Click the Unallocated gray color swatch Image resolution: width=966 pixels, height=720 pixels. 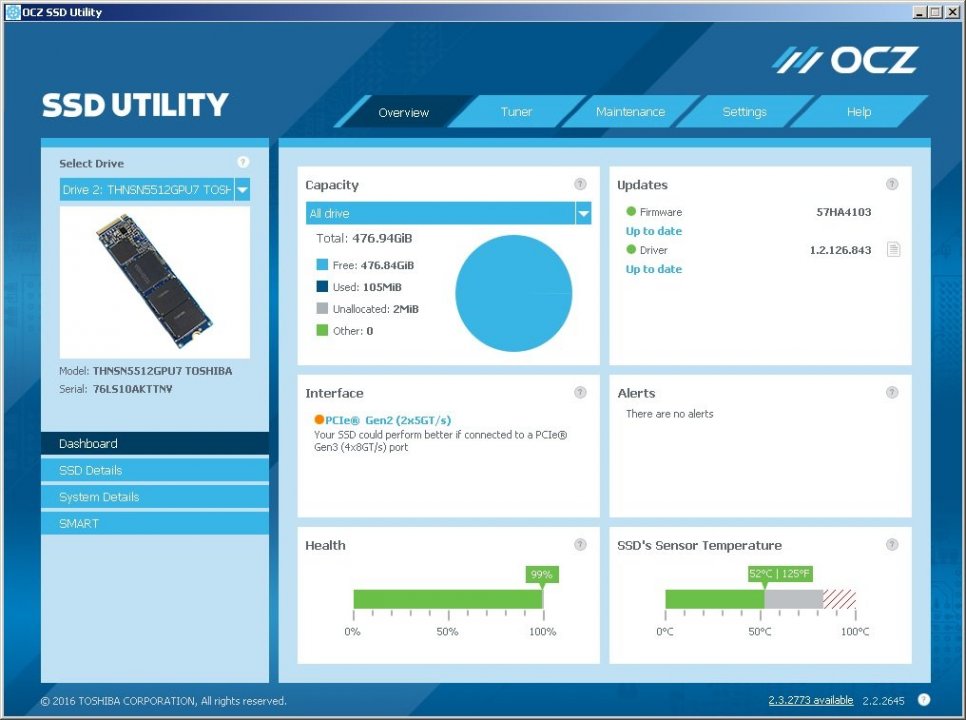coord(322,309)
